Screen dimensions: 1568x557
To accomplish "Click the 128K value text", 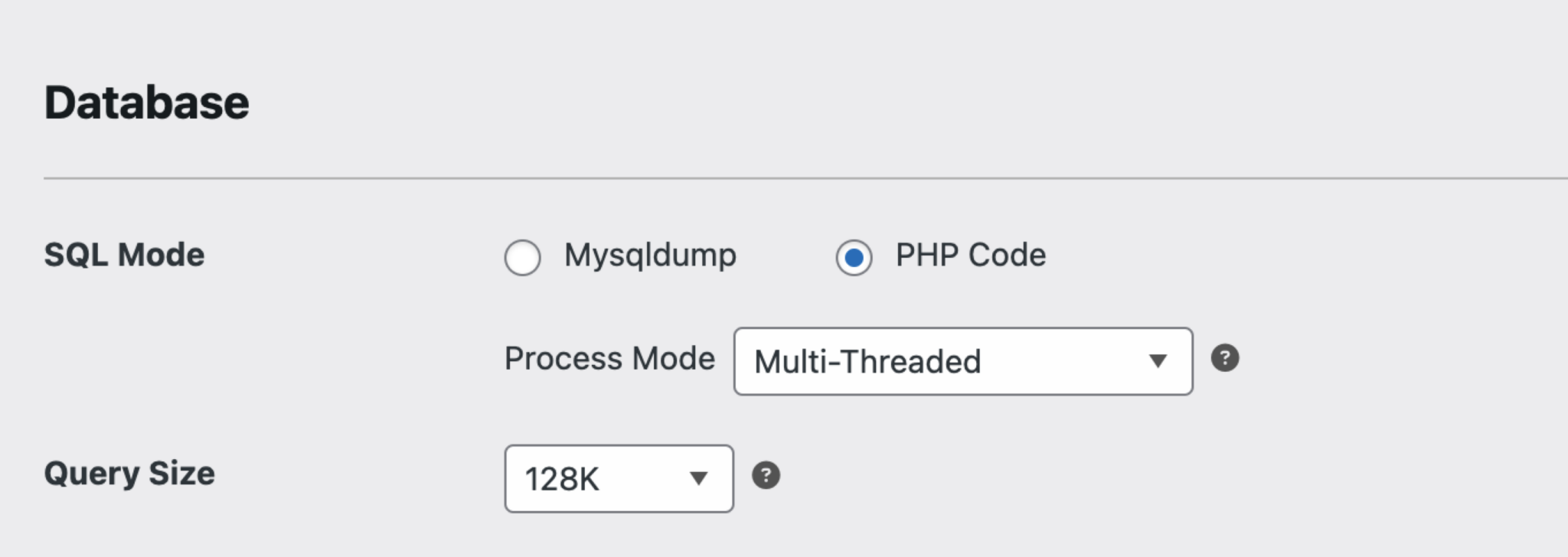I will click(561, 480).
